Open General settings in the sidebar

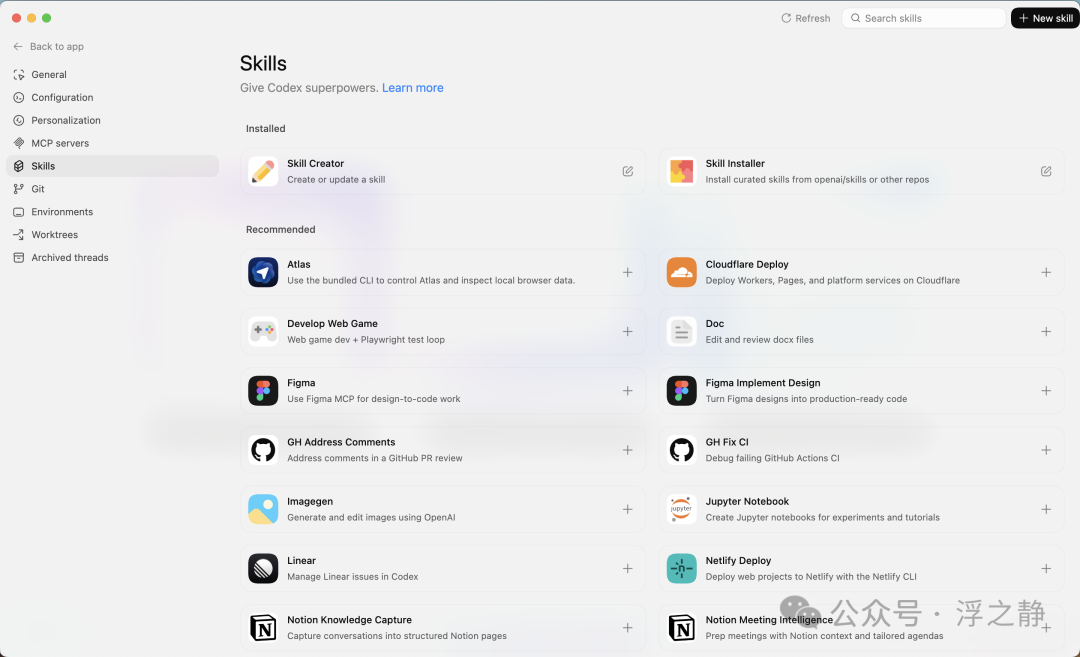112,74
